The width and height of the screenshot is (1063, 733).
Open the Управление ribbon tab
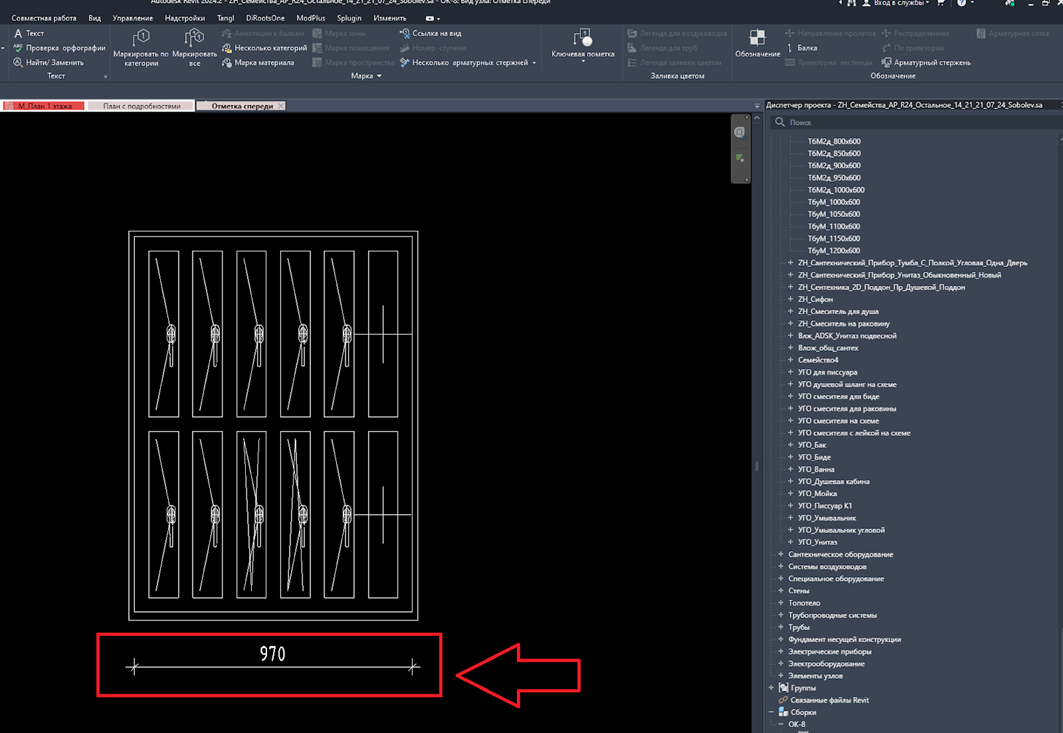coord(133,18)
